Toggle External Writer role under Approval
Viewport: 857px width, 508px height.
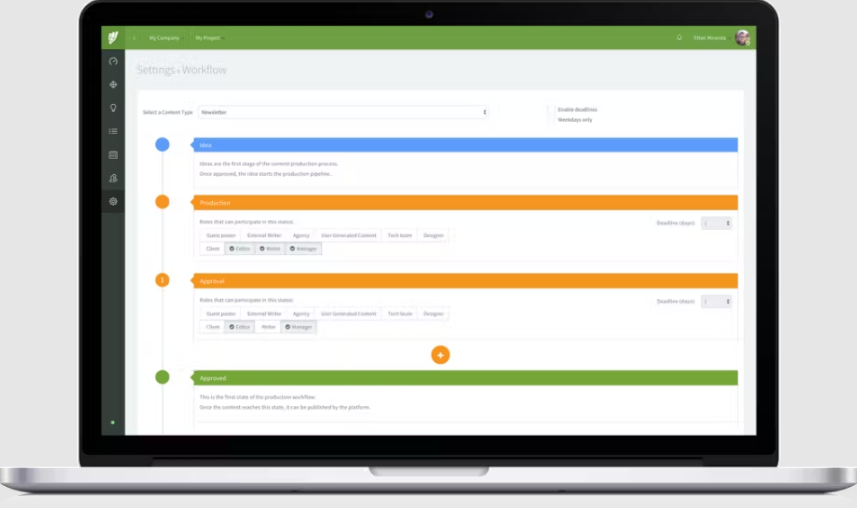point(264,314)
